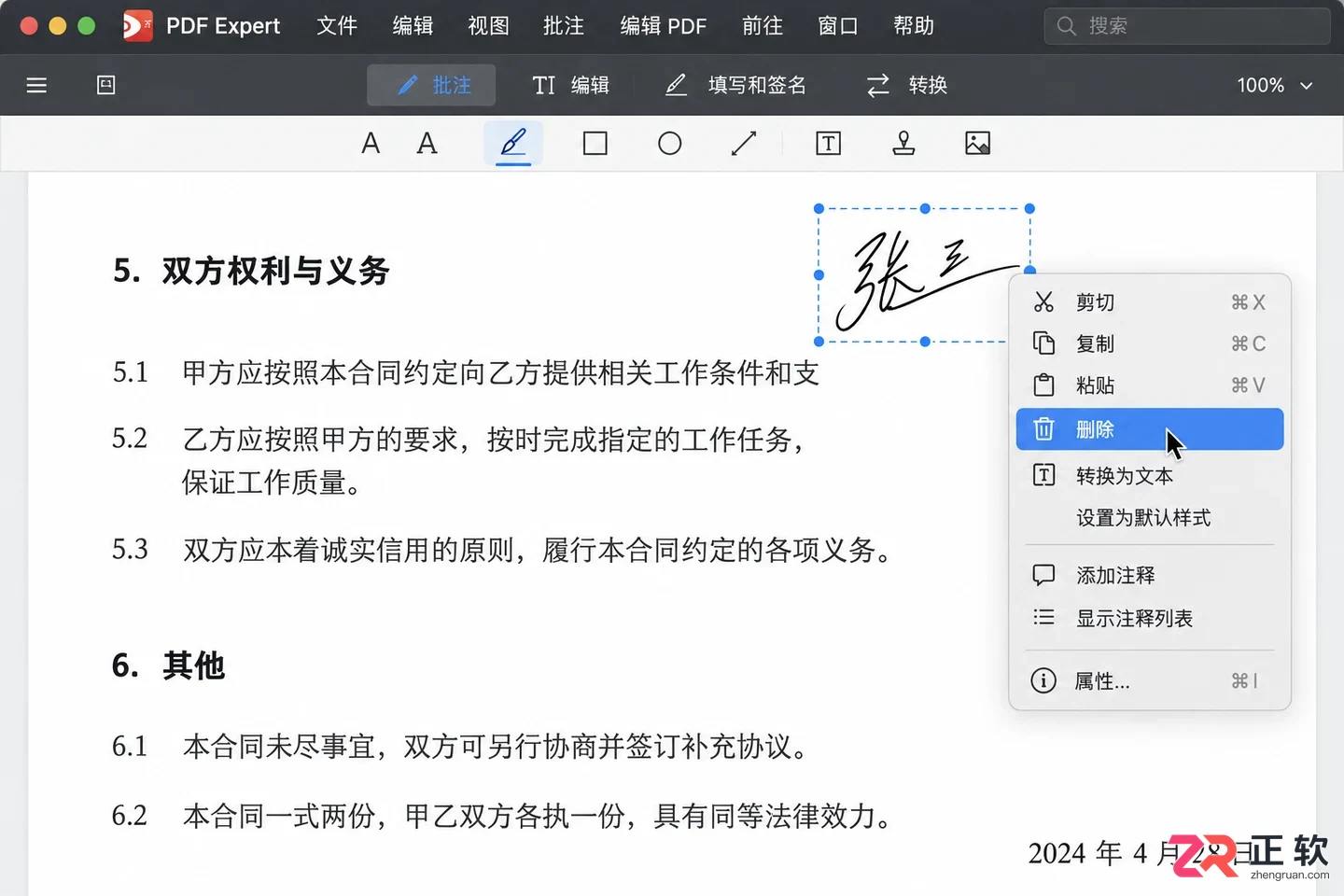Click in the 搜索 search field
This screenshot has width=1344, height=896.
(1187, 26)
